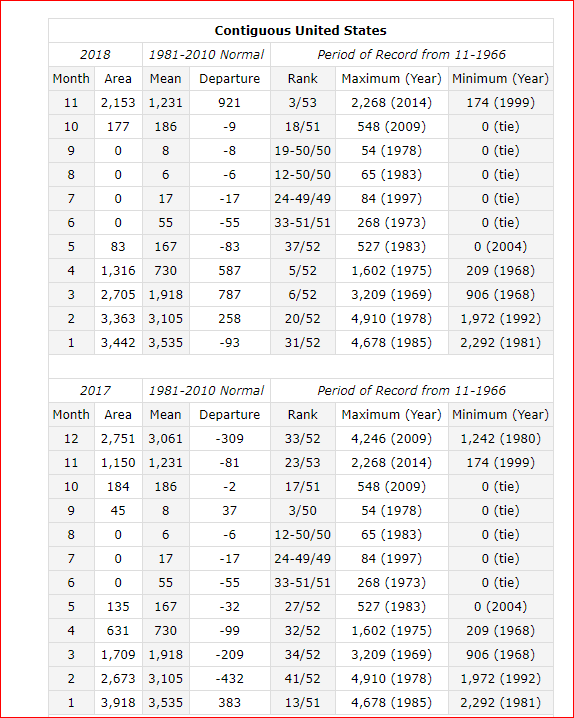This screenshot has height=718, width=574.
Task: Click 2017 September area value 45
Action: coord(118,511)
